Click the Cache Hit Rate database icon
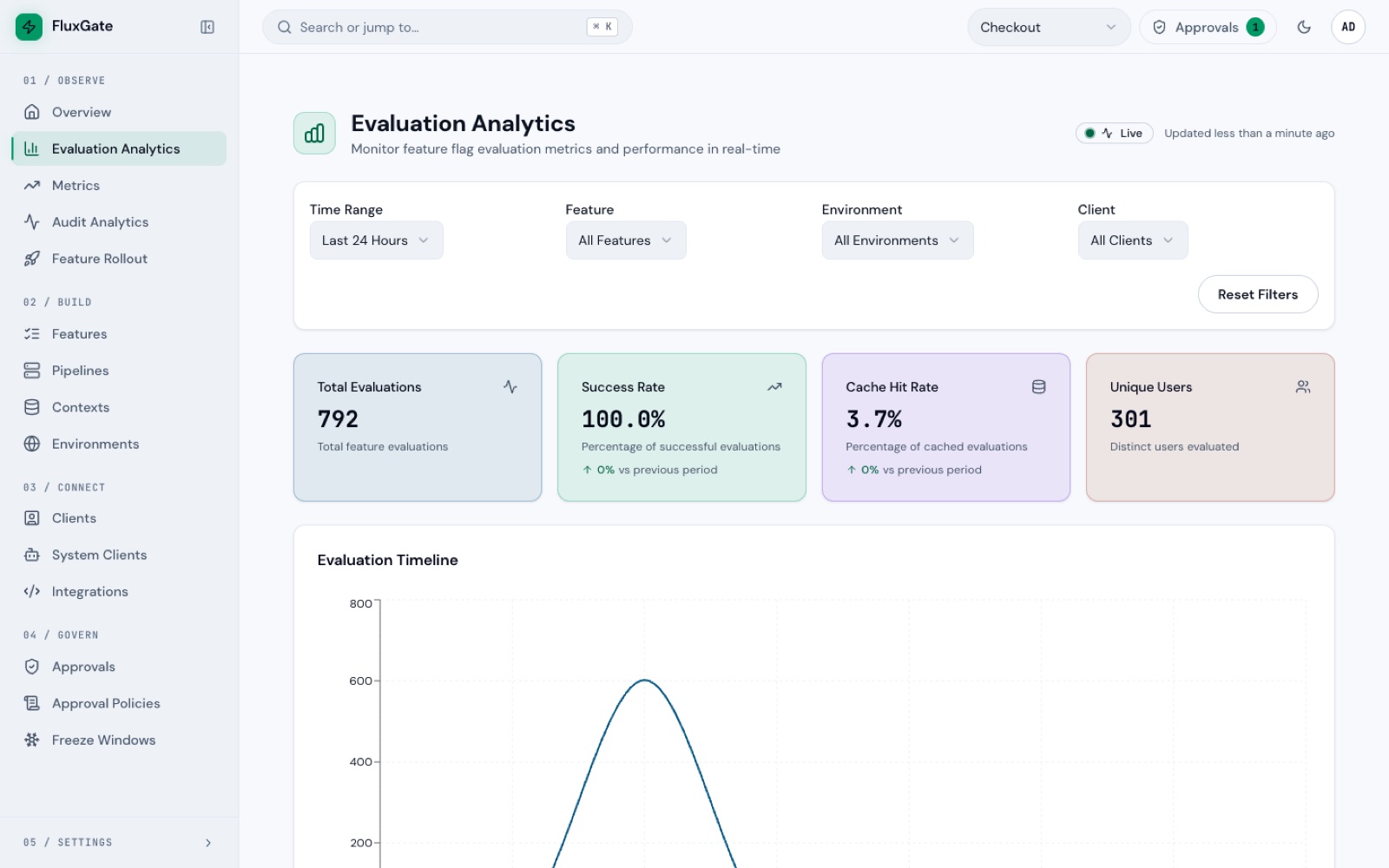The height and width of the screenshot is (868, 1389). (x=1038, y=387)
